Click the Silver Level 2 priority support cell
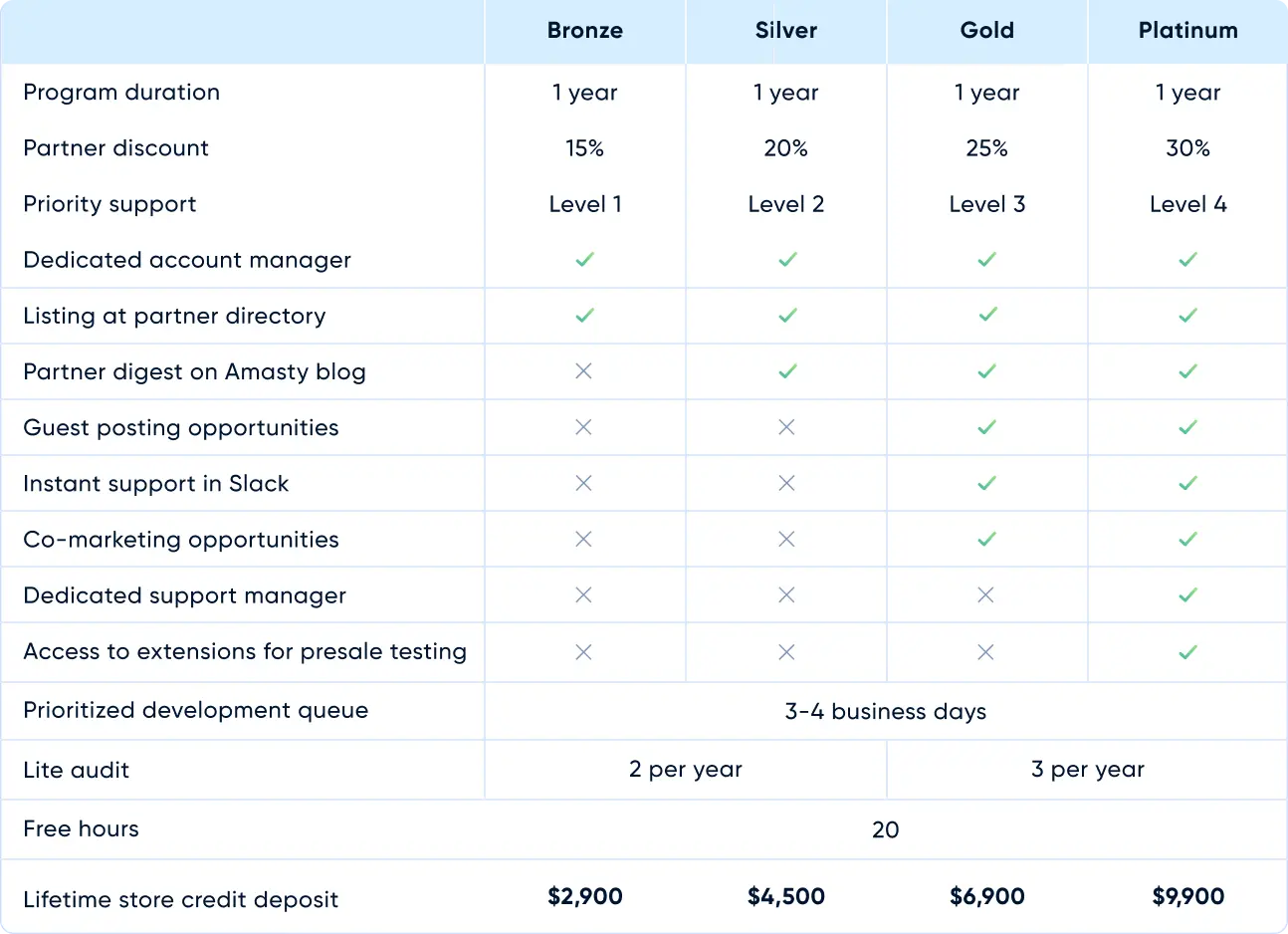This screenshot has width=1288, height=934. click(x=786, y=204)
